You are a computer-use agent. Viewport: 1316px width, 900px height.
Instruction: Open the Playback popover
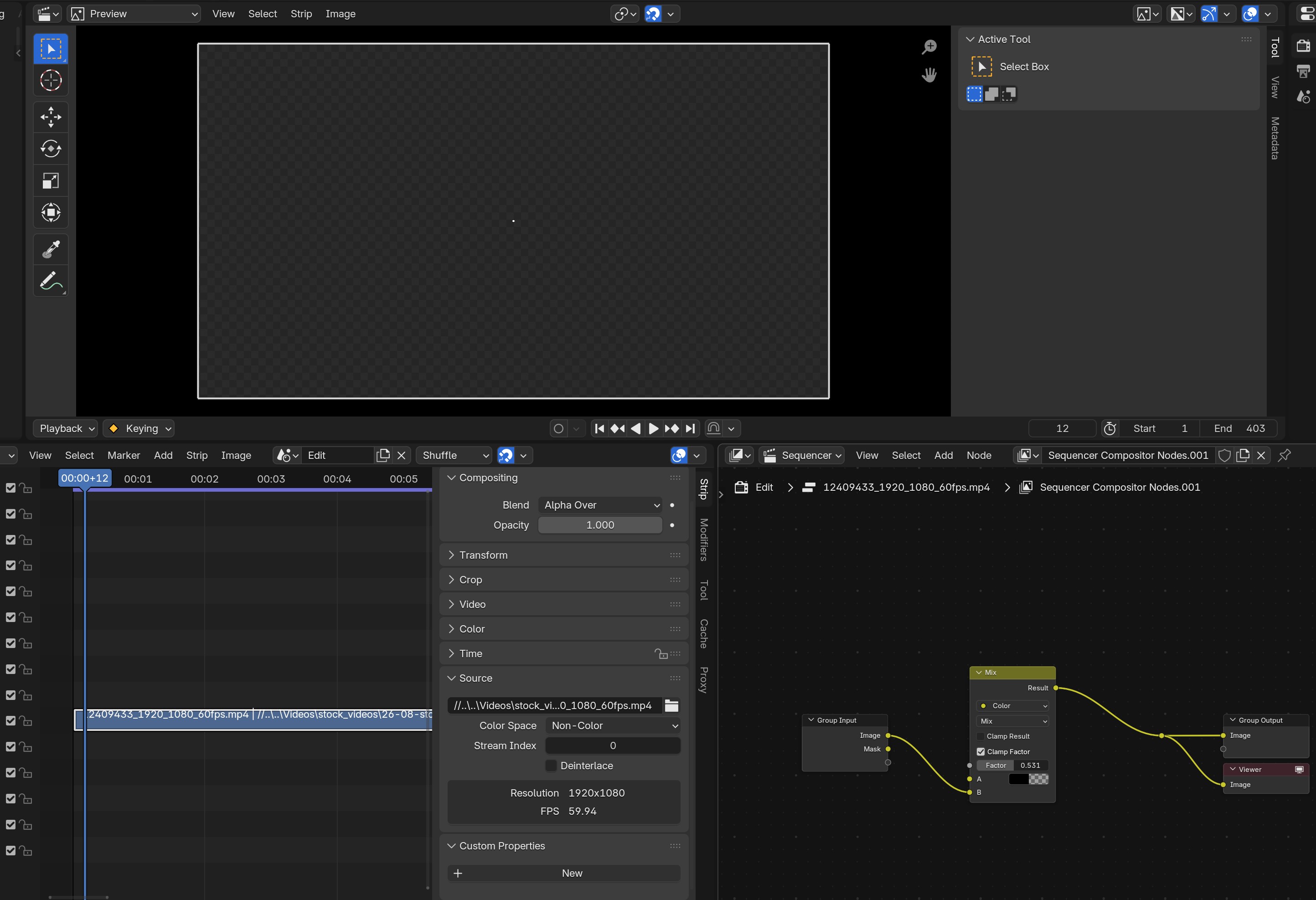click(65, 428)
